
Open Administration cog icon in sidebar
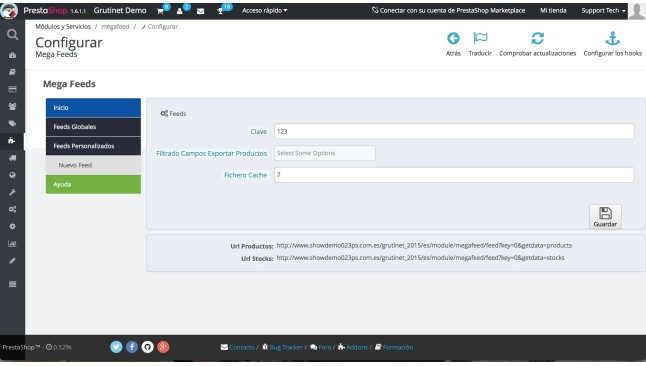(12, 226)
